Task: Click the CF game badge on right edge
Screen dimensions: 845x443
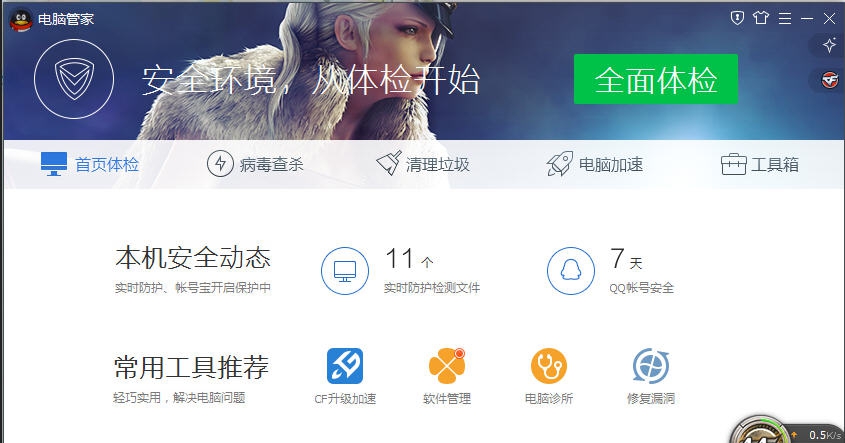Action: point(829,80)
